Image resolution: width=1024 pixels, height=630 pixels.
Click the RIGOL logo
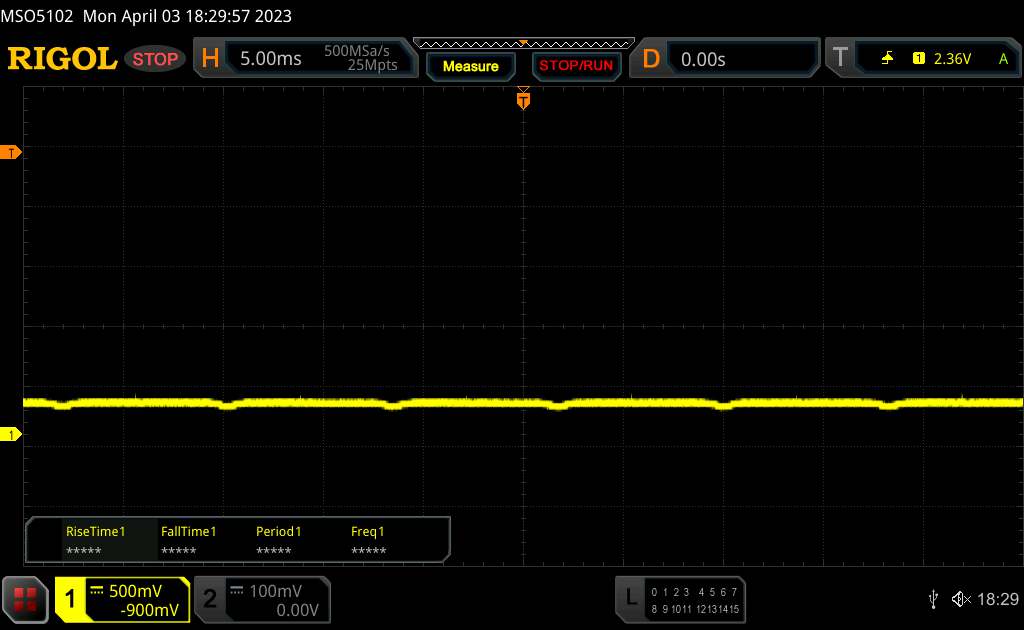pos(62,59)
